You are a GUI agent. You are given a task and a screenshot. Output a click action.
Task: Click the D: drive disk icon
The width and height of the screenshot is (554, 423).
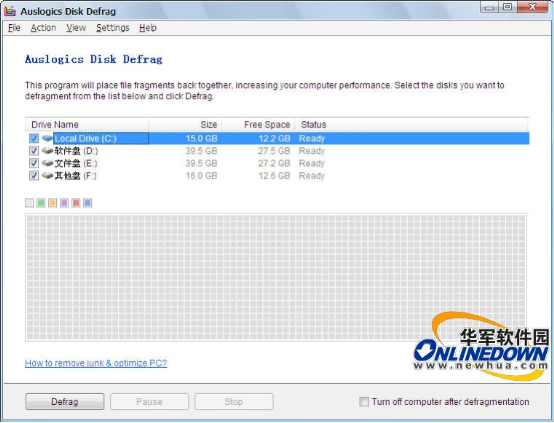pos(47,151)
